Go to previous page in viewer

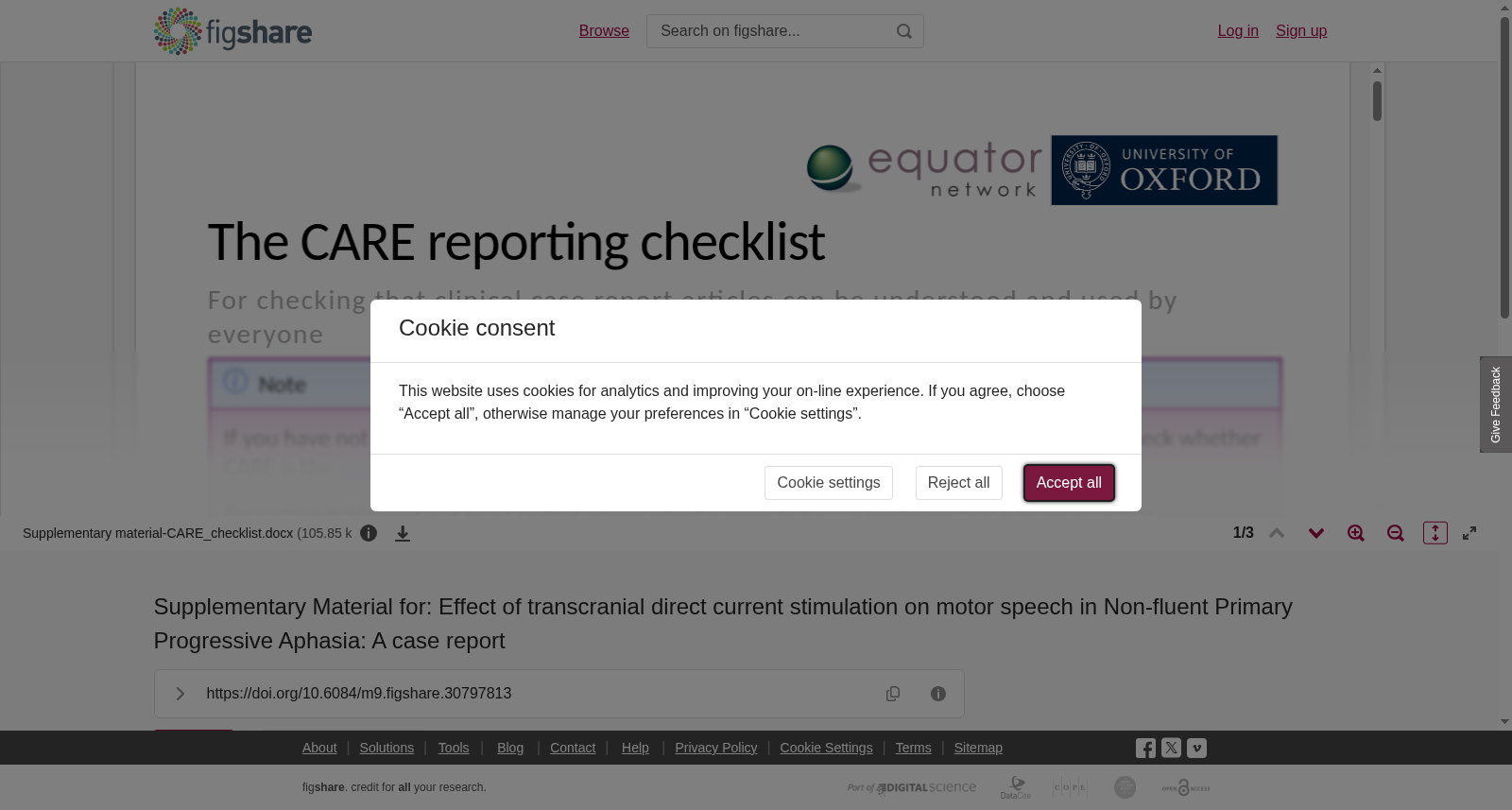click(1277, 533)
